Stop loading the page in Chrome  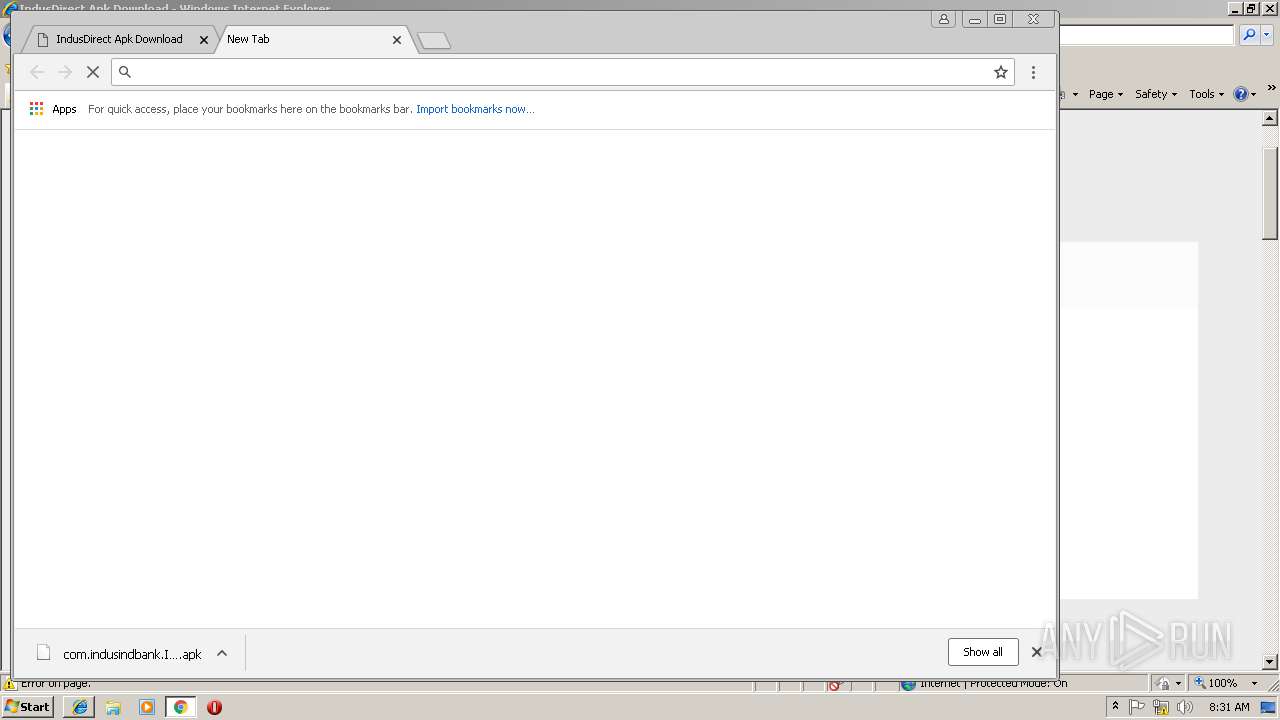[x=93, y=72]
